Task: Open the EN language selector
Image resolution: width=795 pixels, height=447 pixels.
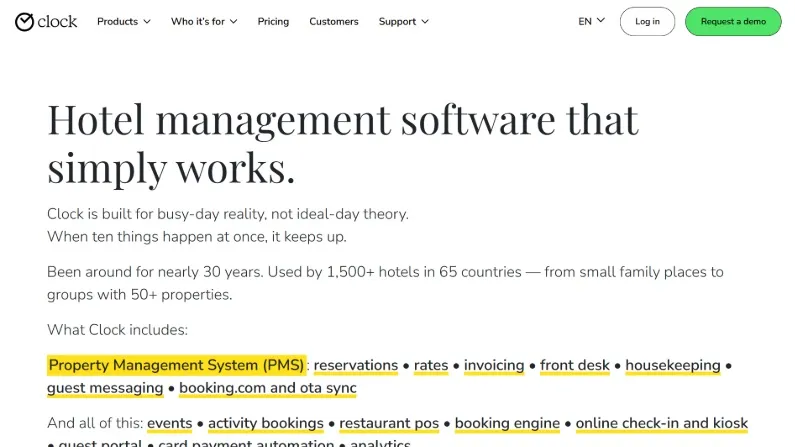Action: tap(591, 21)
